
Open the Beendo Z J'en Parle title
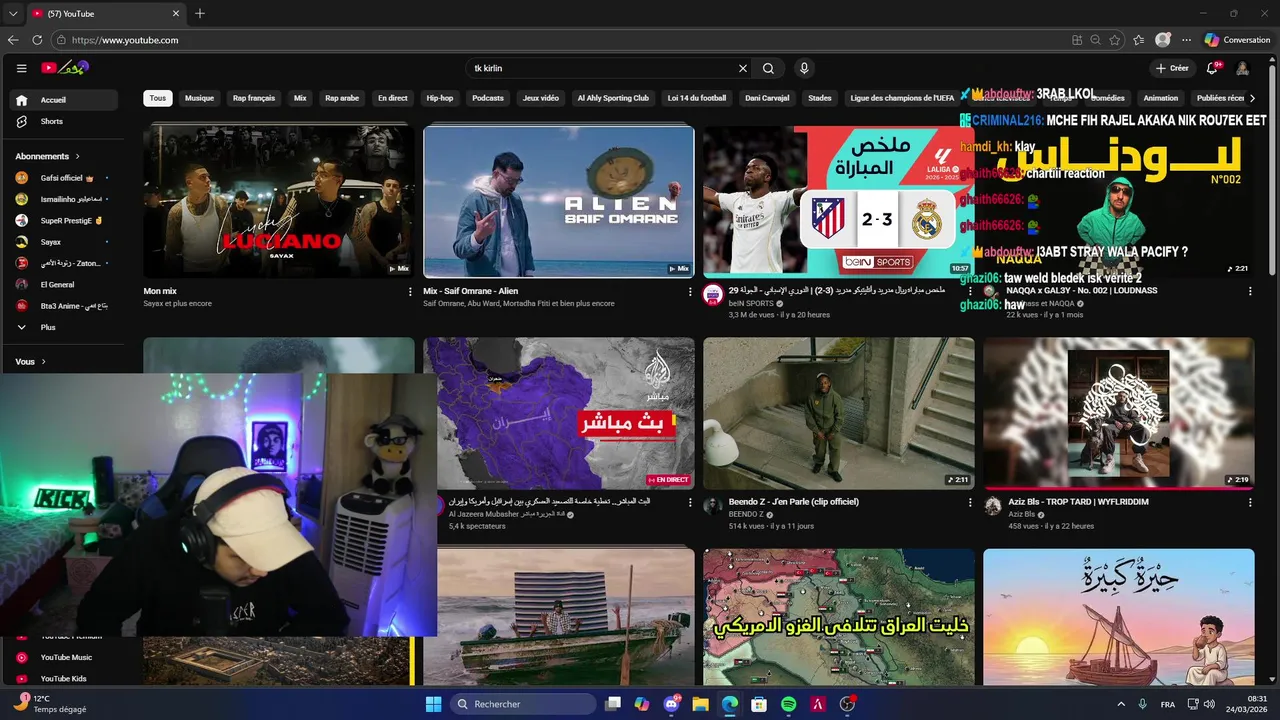[793, 502]
